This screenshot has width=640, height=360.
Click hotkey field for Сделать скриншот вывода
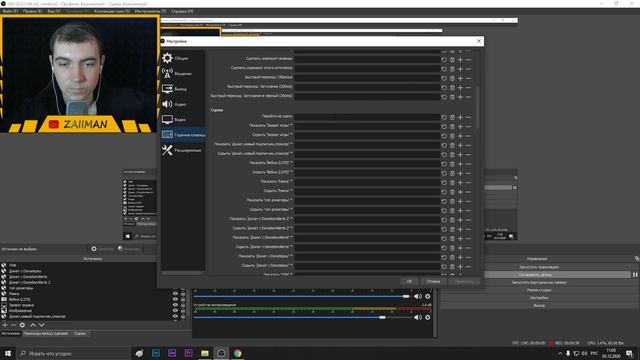(x=367, y=59)
